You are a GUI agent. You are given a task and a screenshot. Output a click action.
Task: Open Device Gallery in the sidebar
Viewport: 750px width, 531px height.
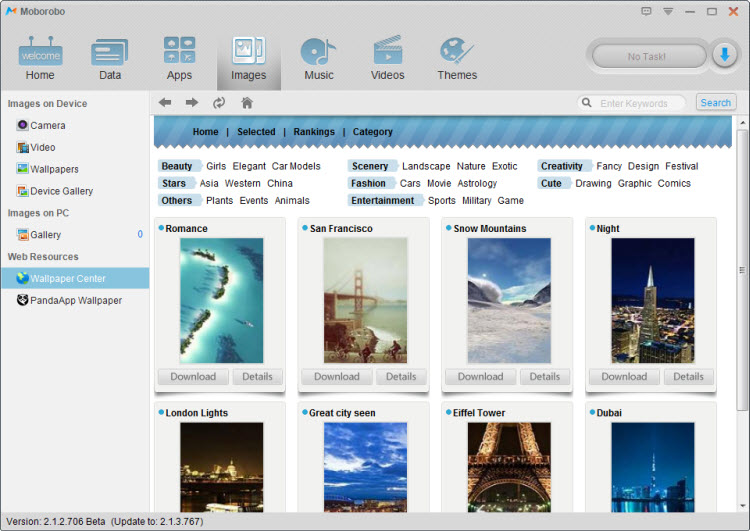tap(55, 191)
